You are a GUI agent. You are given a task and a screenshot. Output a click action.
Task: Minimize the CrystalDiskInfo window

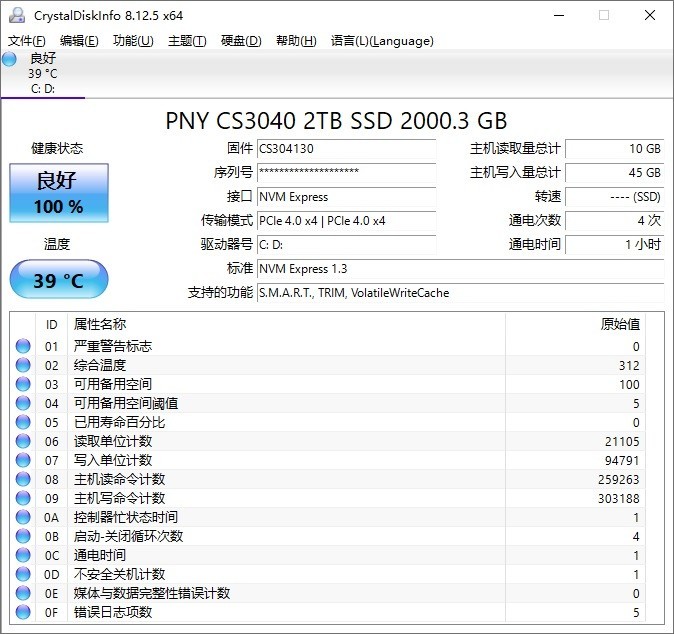tap(559, 15)
